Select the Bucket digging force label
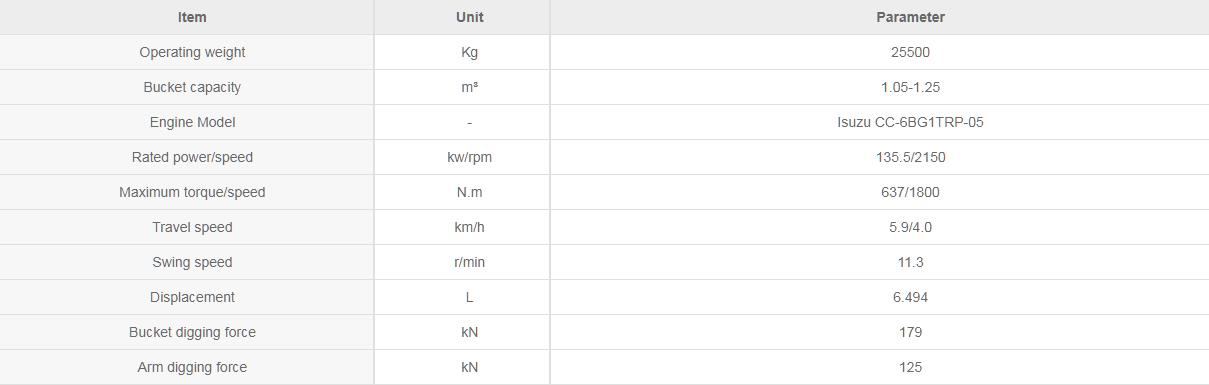 point(192,332)
